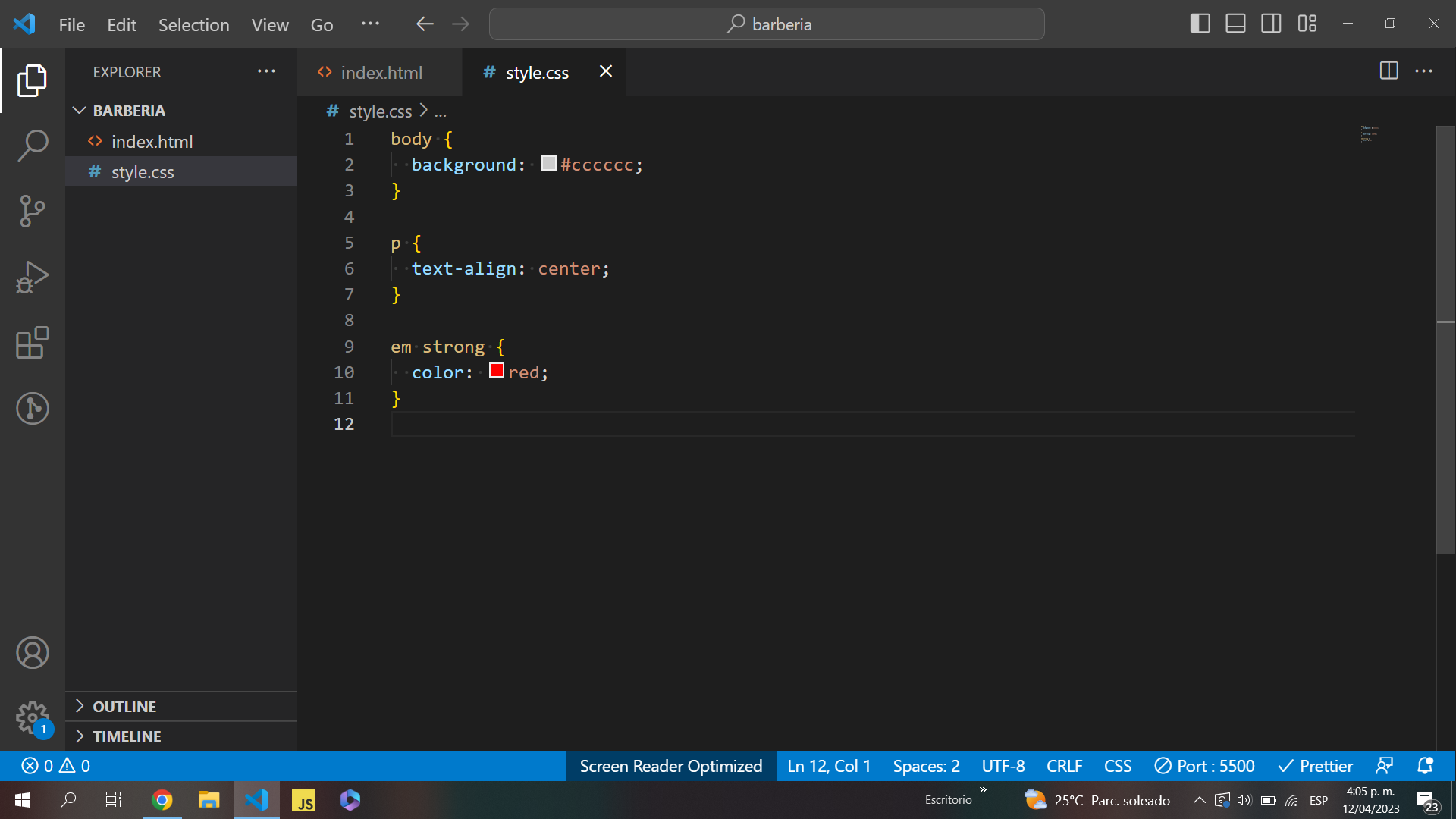Screen dimensions: 1456x819
Task: Click the minimap code preview
Action: click(1369, 133)
